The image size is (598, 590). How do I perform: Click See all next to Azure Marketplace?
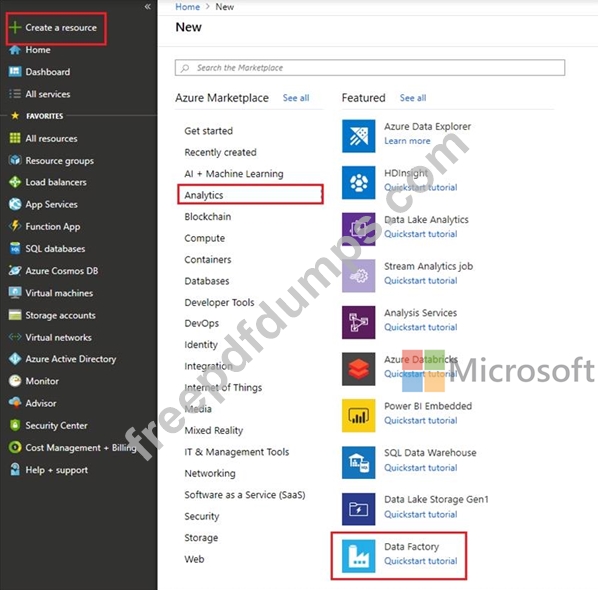(296, 98)
